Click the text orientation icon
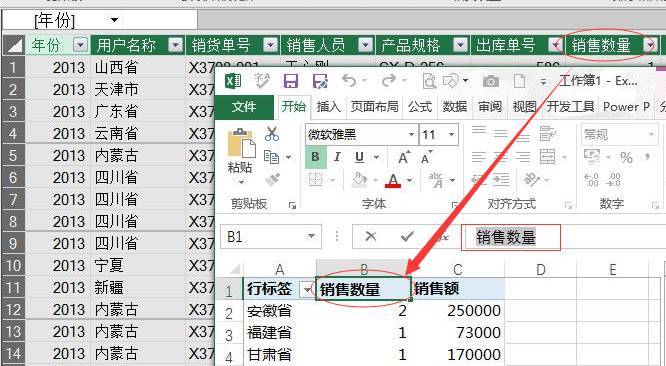 [531, 180]
